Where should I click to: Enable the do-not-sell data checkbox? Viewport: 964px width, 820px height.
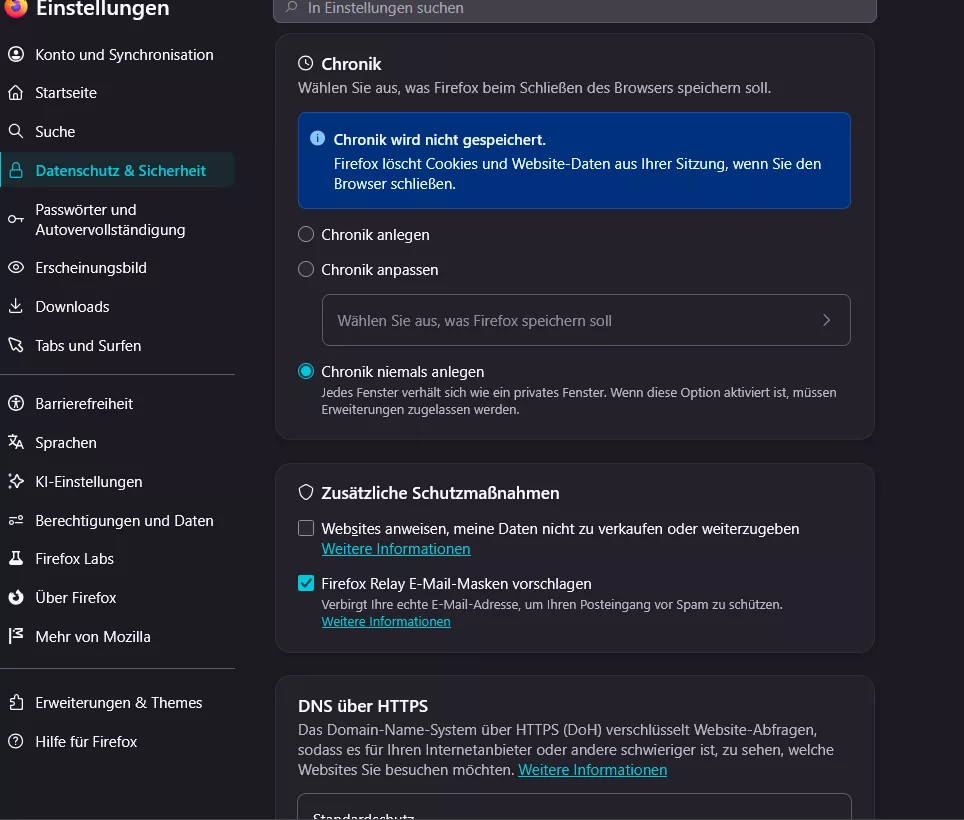306,528
